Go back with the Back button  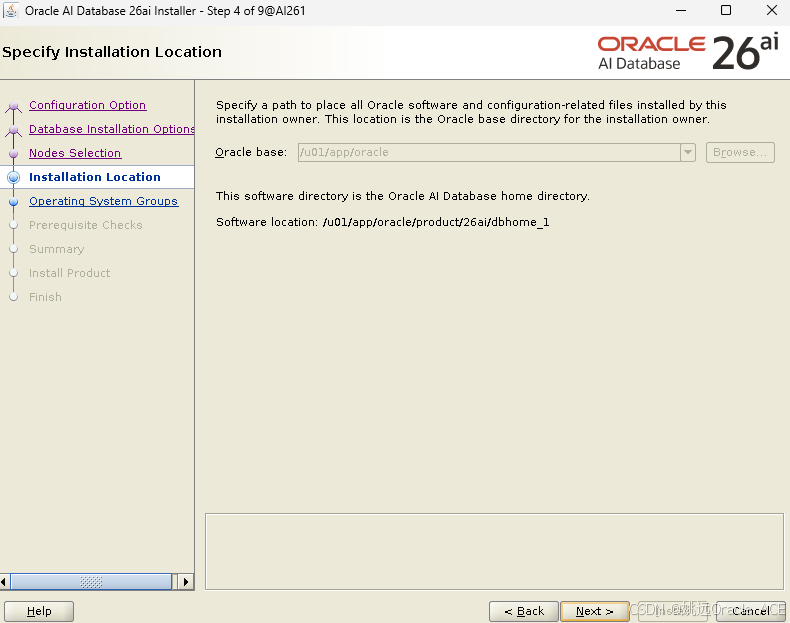[x=524, y=611]
